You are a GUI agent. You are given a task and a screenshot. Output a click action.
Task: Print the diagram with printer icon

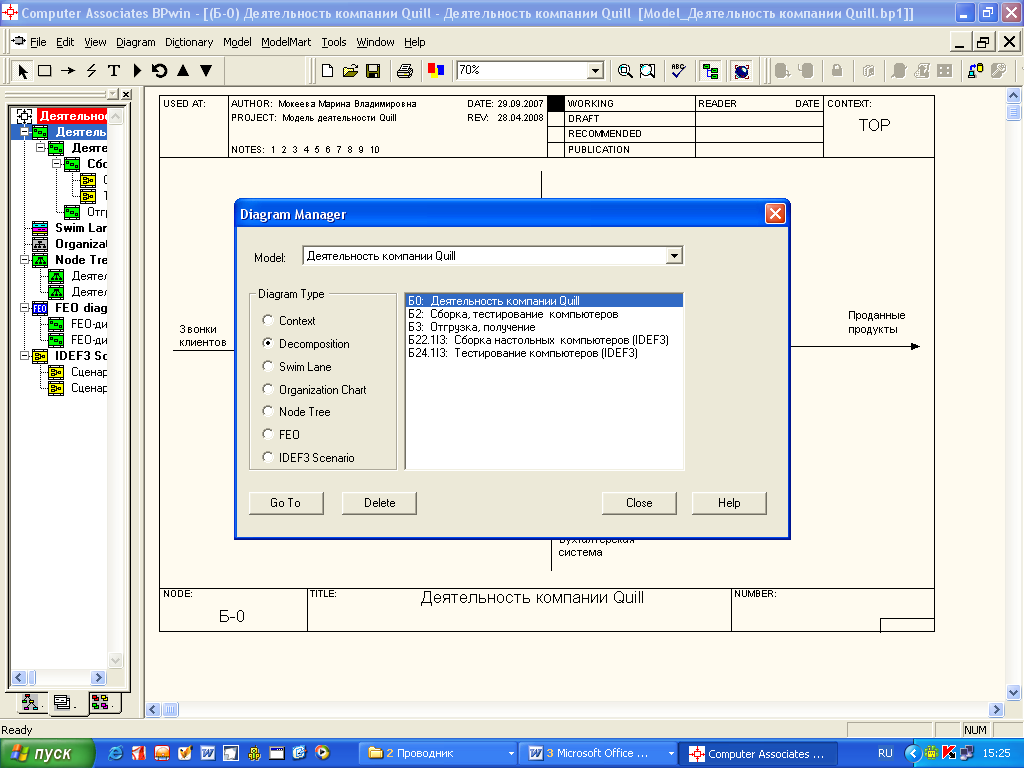[x=405, y=71]
